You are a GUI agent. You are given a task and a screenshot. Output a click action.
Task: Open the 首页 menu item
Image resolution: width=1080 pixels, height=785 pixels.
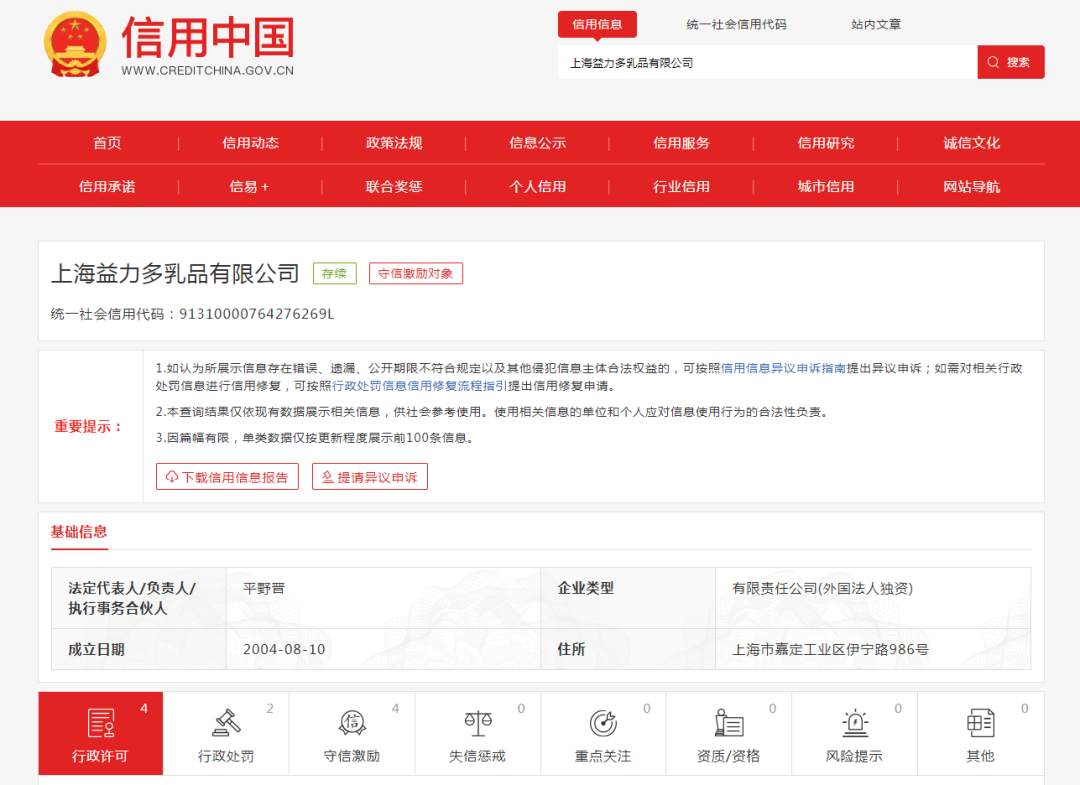tap(107, 143)
